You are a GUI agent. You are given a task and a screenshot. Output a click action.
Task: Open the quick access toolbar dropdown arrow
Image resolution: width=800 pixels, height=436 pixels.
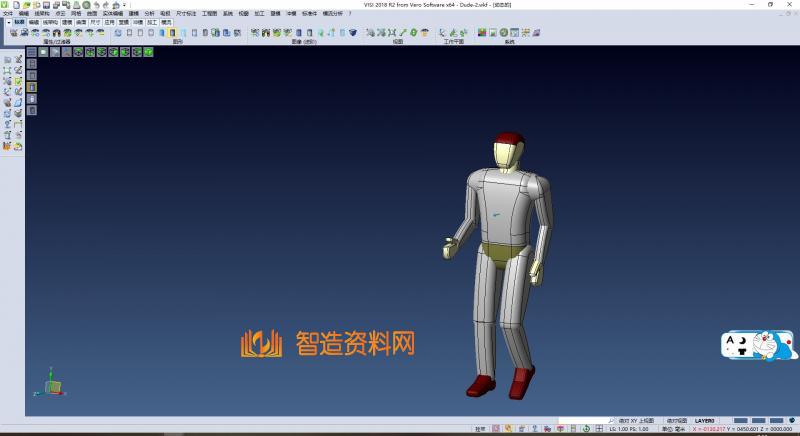point(124,5)
